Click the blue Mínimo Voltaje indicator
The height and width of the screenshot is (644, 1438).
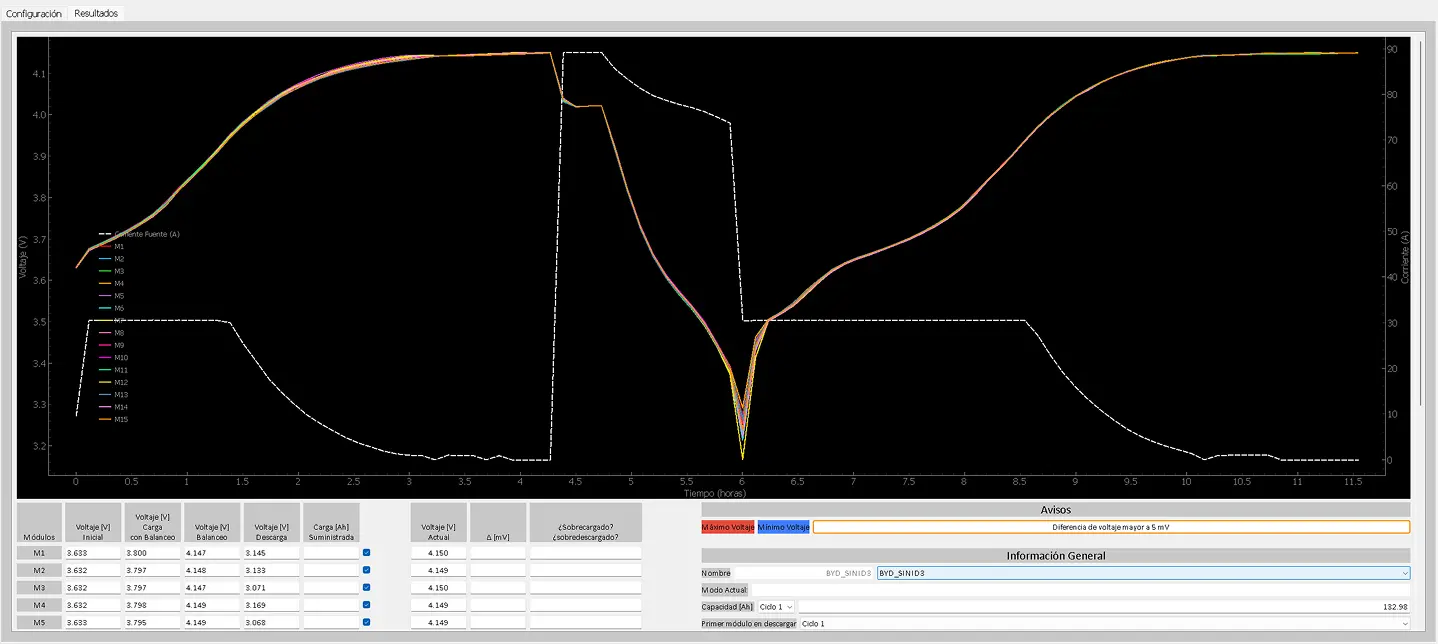point(783,527)
